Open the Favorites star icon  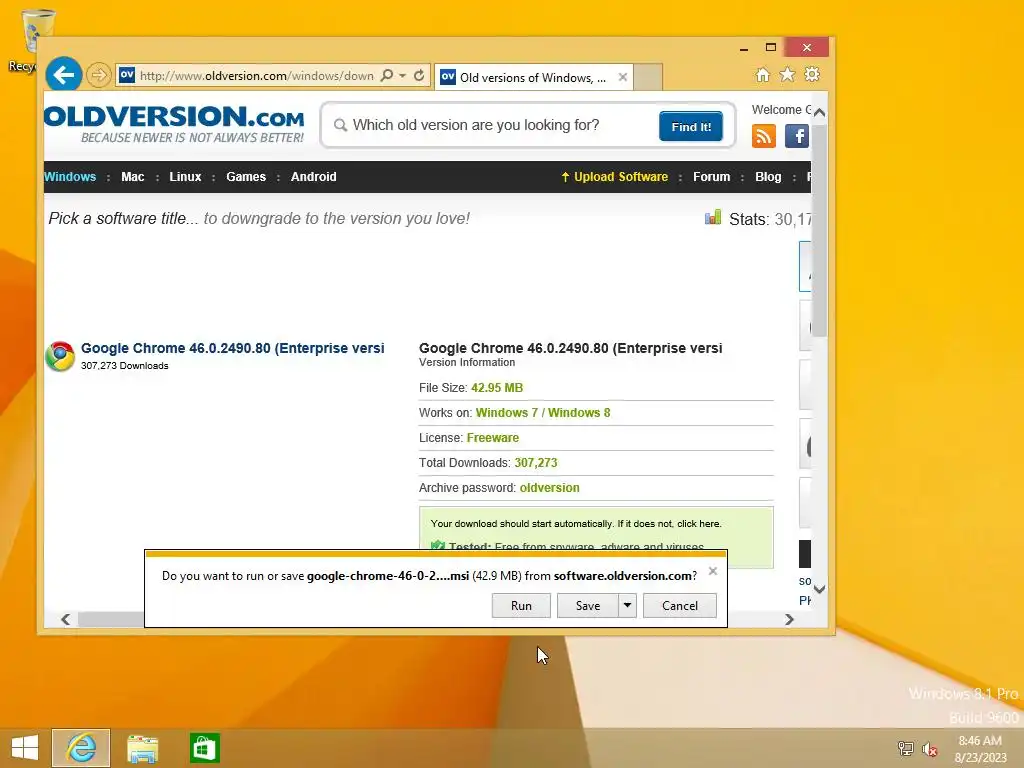point(788,74)
